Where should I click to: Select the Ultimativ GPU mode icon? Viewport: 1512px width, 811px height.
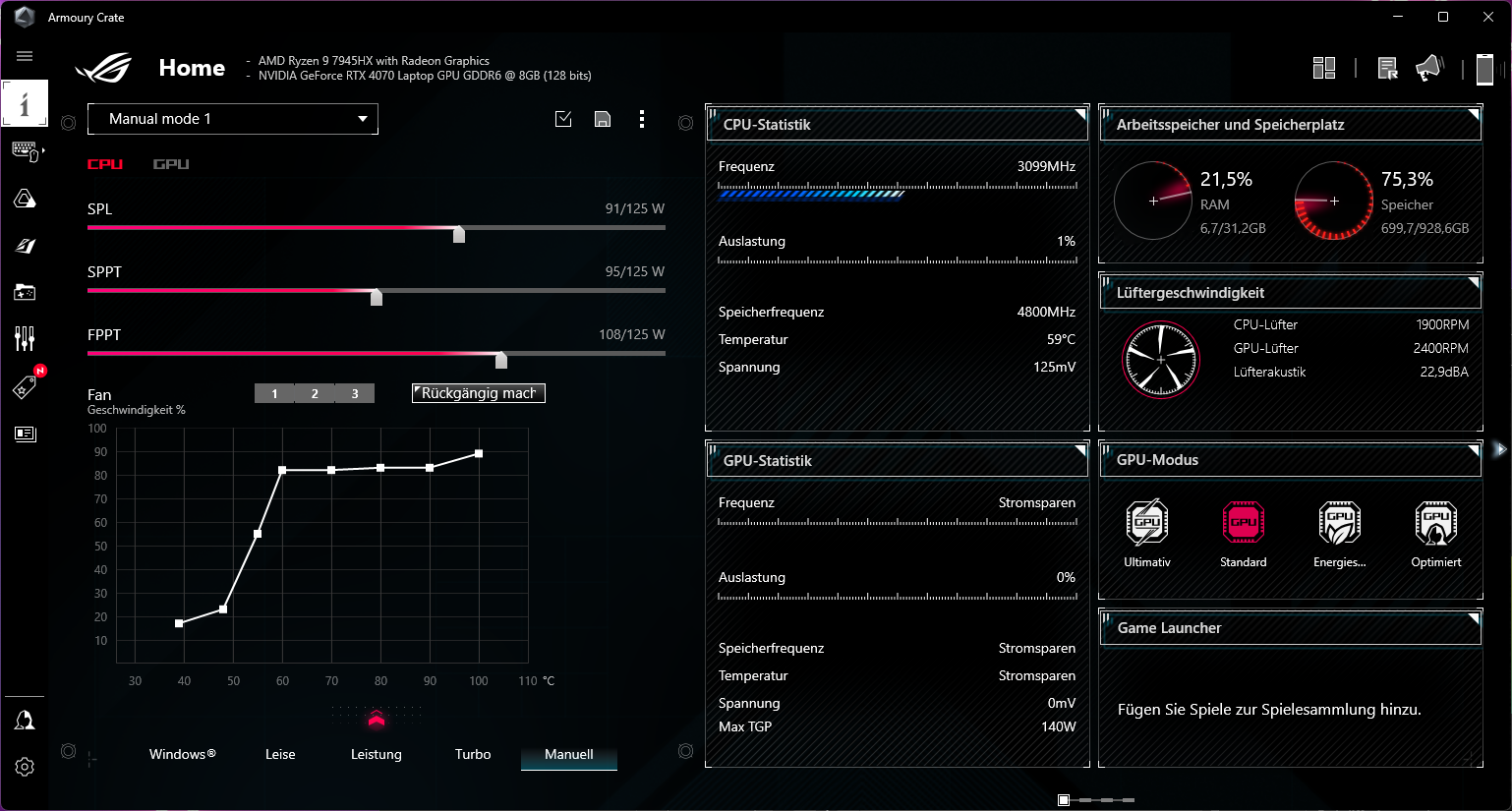click(x=1147, y=522)
